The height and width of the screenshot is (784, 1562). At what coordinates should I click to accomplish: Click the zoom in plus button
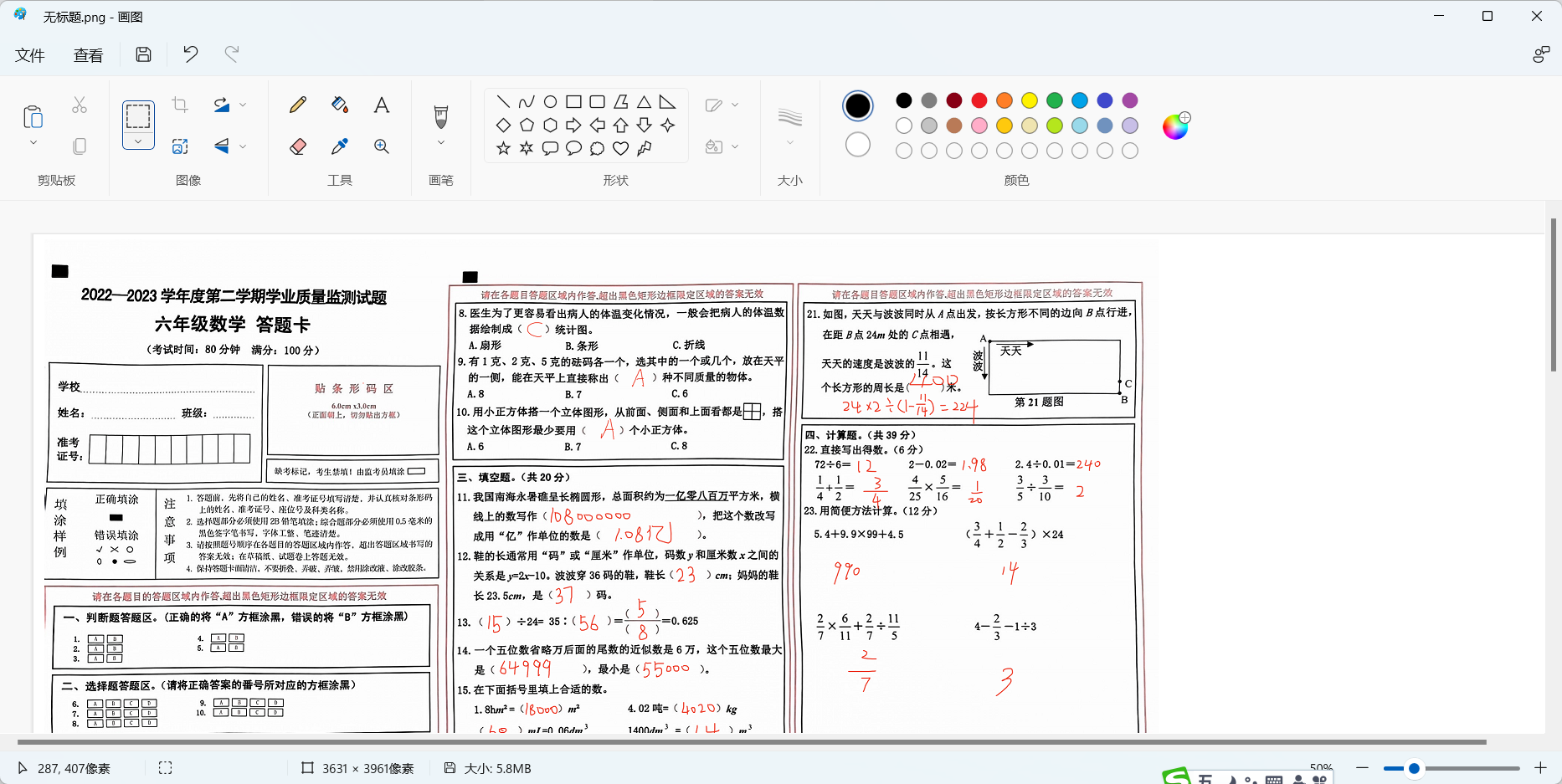click(x=1540, y=768)
